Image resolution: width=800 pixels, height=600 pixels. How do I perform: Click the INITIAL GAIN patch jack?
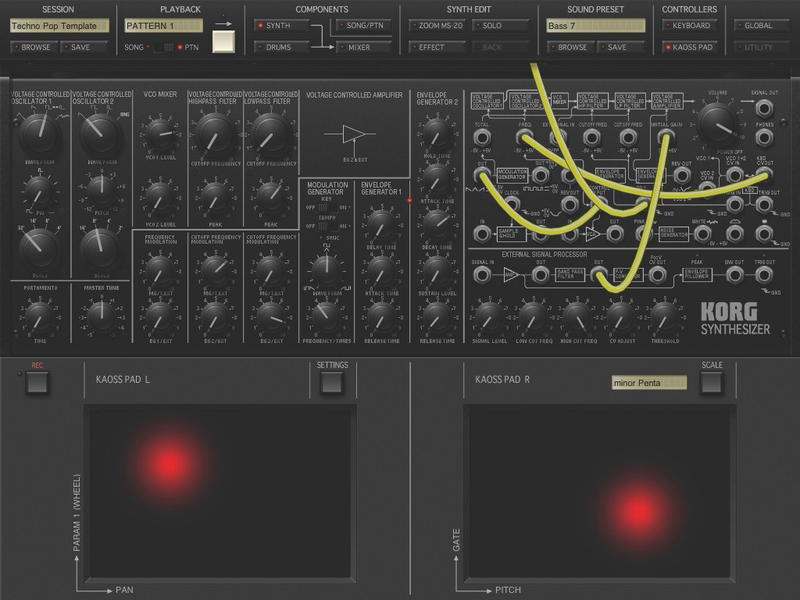(x=665, y=137)
